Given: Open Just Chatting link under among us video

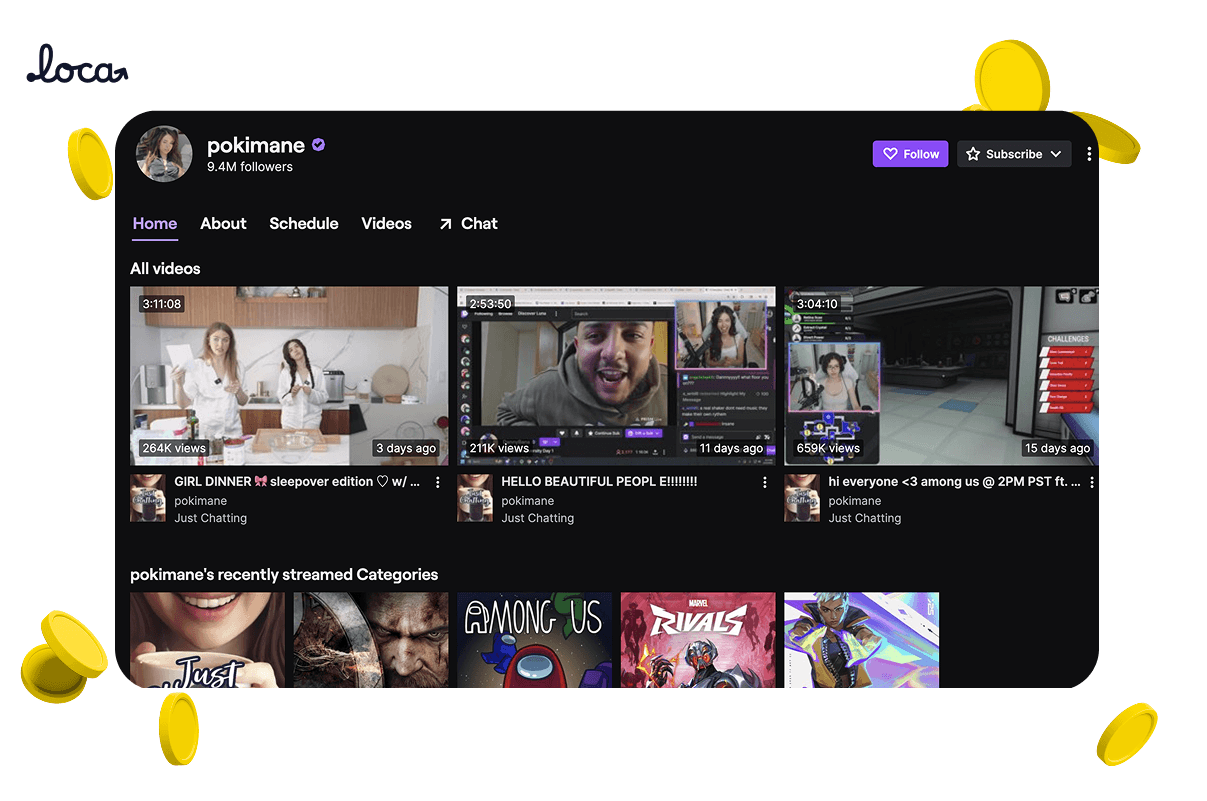Looking at the screenshot, I should tap(864, 518).
